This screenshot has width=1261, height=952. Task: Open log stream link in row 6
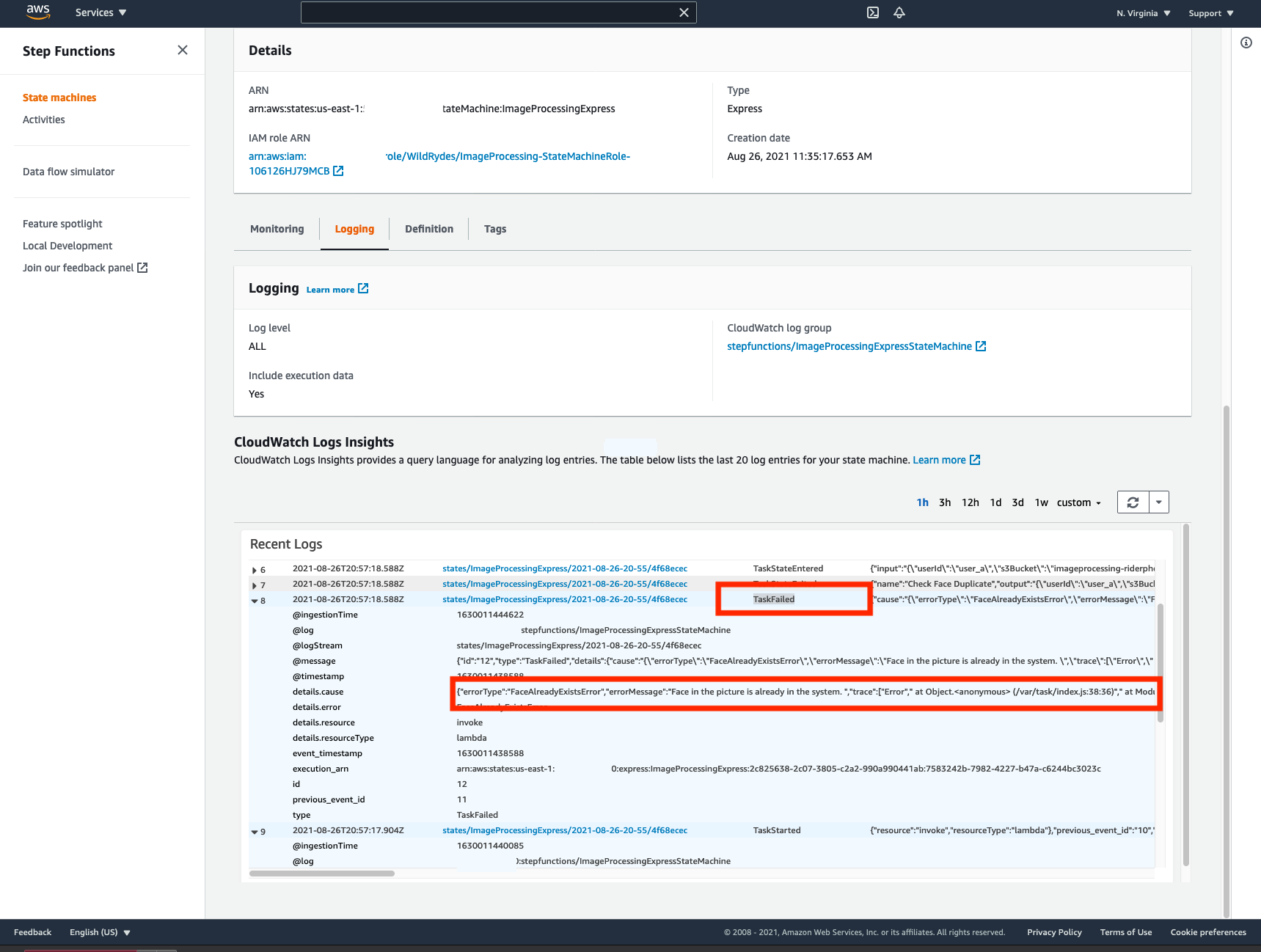click(565, 568)
